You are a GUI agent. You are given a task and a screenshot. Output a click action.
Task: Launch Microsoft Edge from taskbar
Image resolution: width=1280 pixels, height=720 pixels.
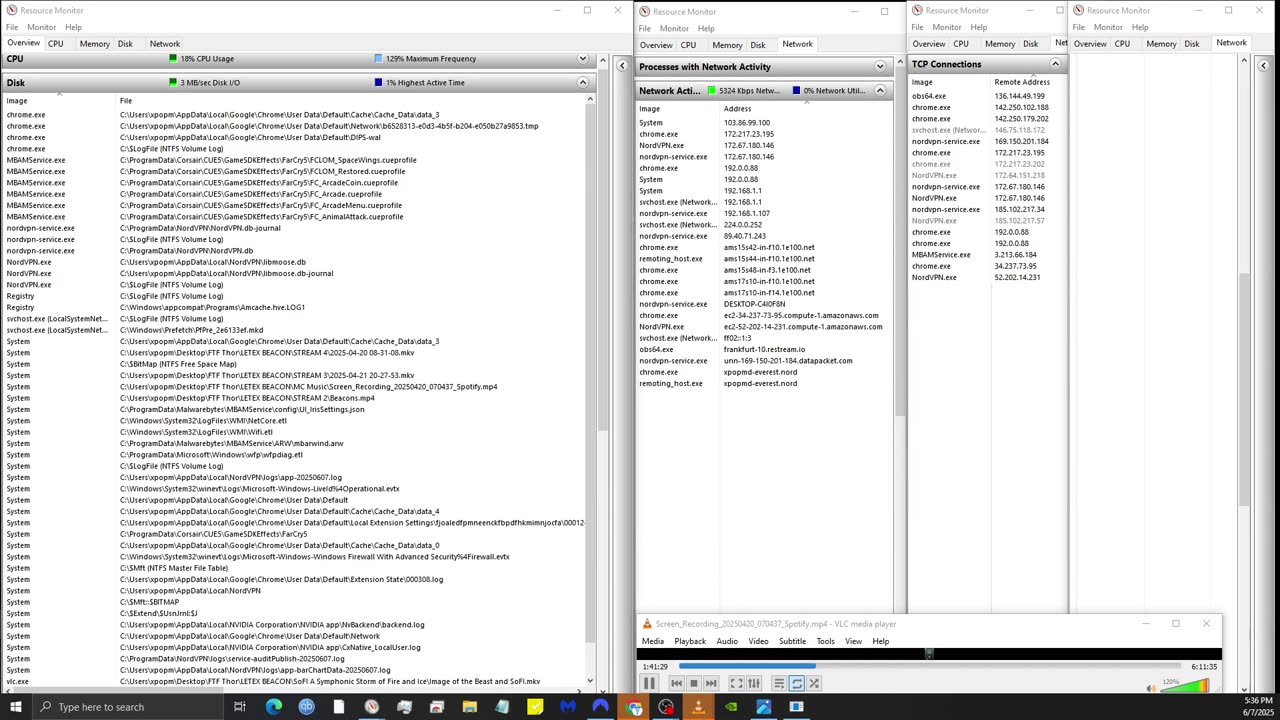coord(273,707)
